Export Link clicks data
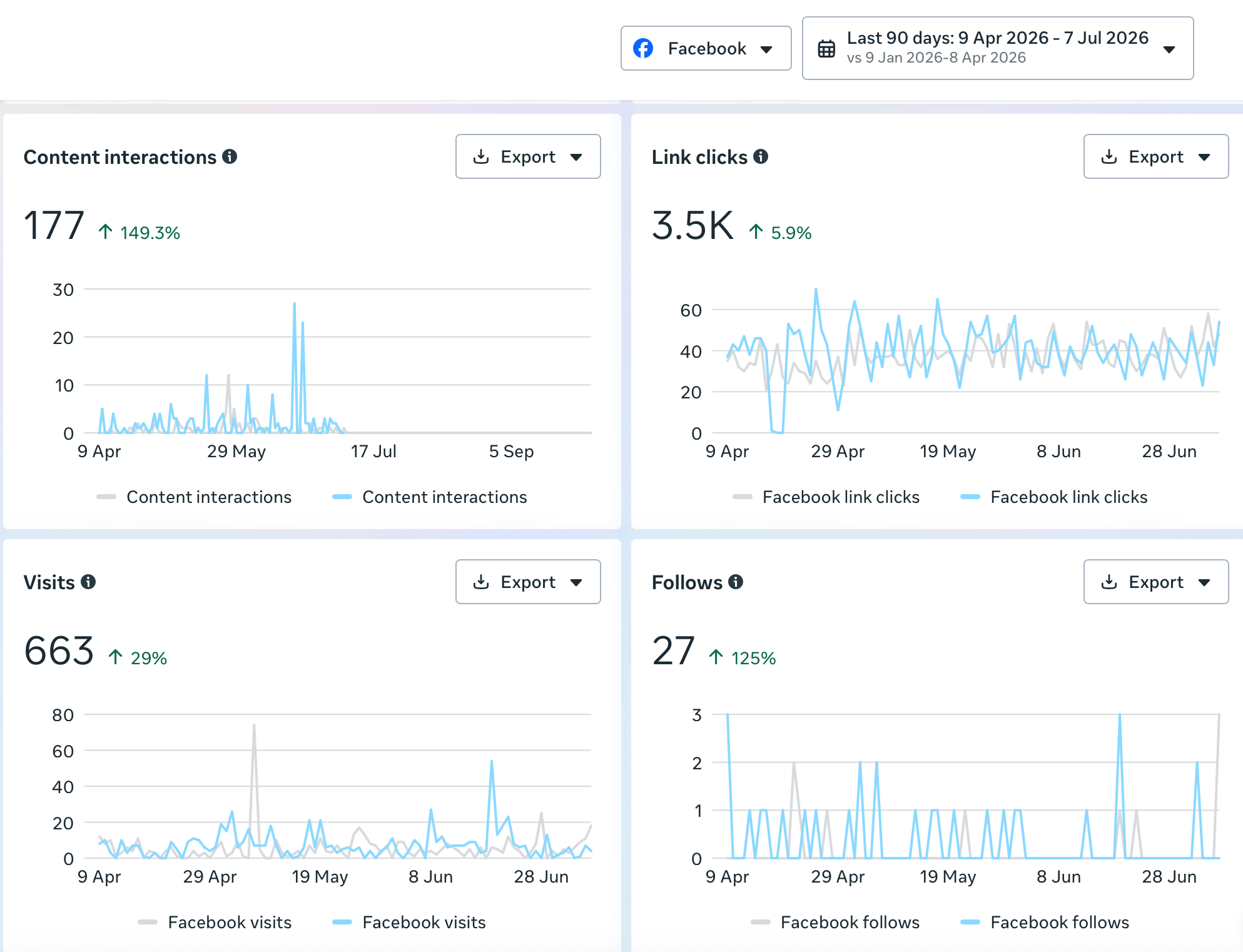The width and height of the screenshot is (1243, 952). tap(1156, 156)
